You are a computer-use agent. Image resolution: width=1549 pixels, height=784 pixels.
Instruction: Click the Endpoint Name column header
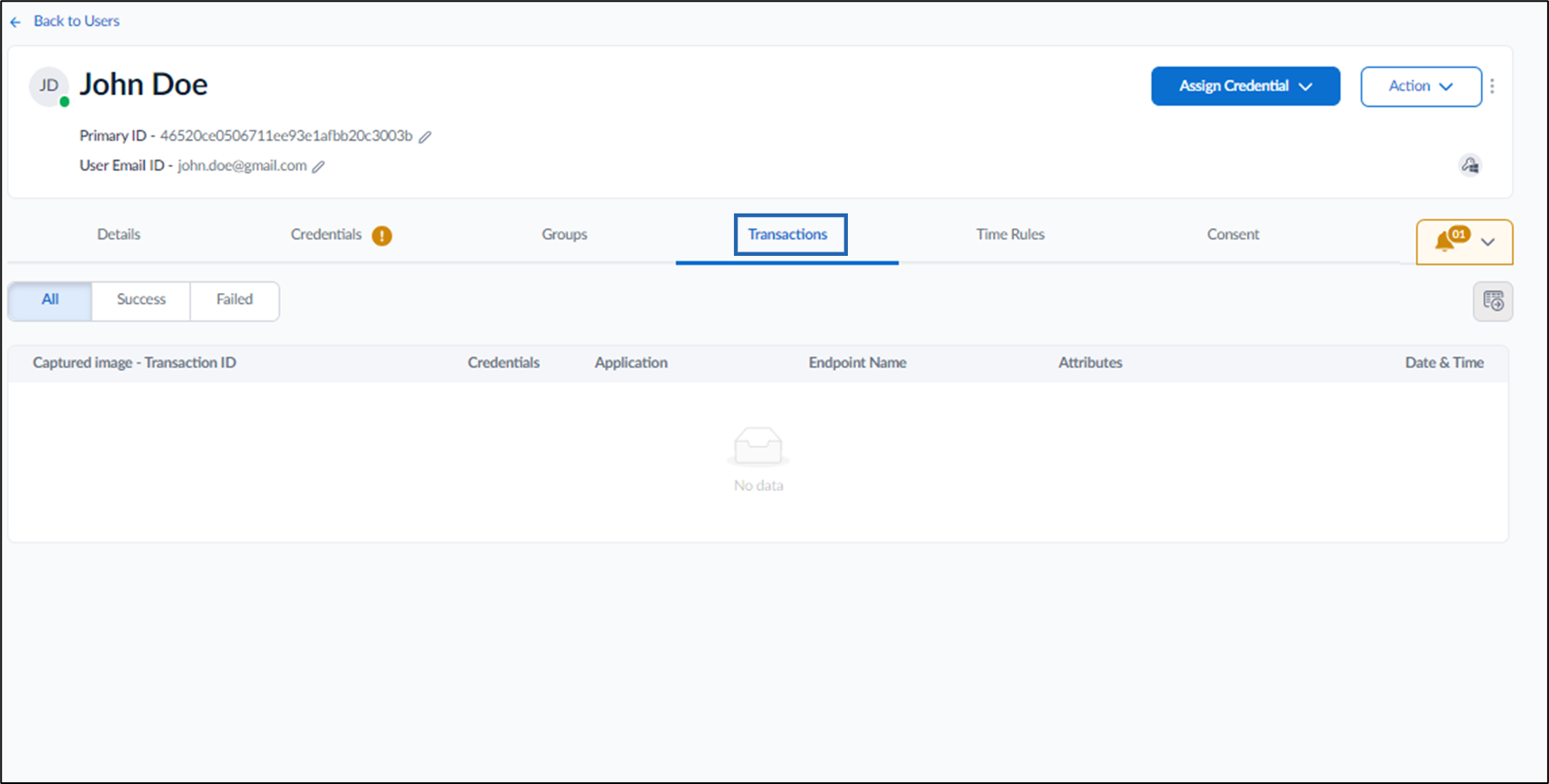[857, 363]
